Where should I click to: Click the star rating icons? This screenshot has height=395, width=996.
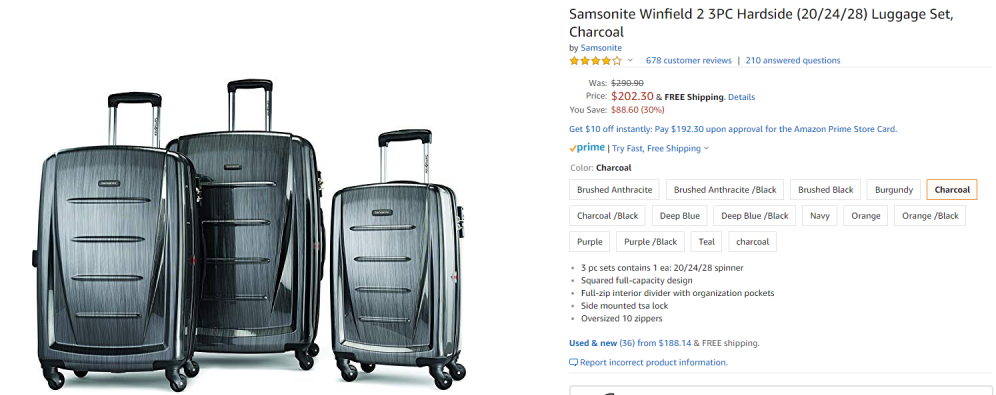595,60
